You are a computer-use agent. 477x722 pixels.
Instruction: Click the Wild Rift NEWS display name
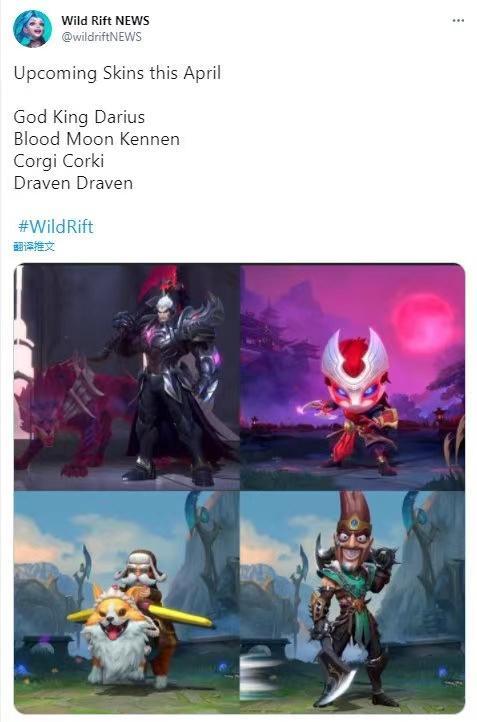pyautogui.click(x=105, y=21)
